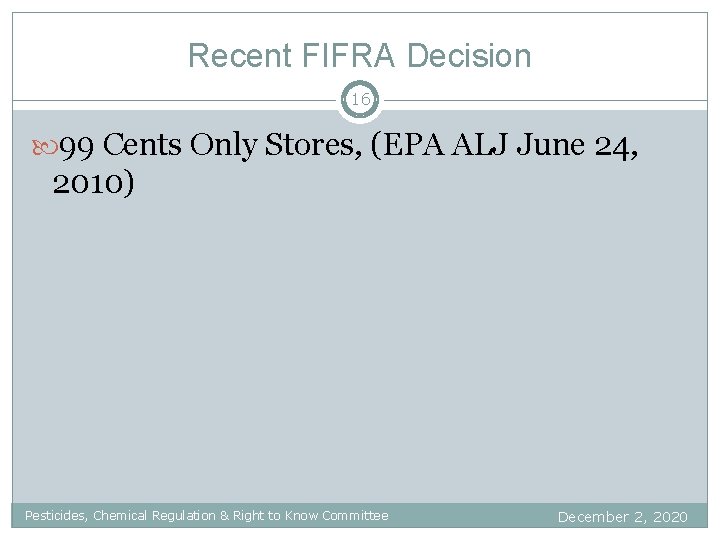Click the word 'Decision' in the title

coord(469,56)
